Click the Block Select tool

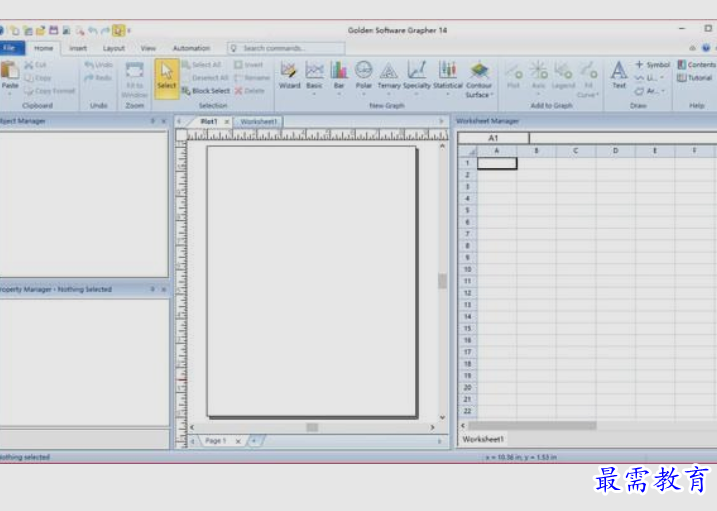206,90
